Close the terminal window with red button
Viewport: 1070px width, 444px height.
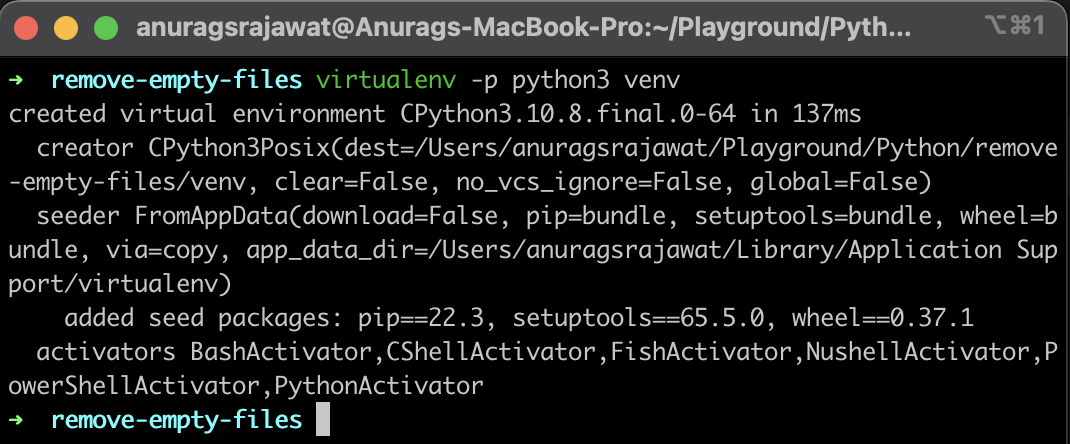(26, 28)
